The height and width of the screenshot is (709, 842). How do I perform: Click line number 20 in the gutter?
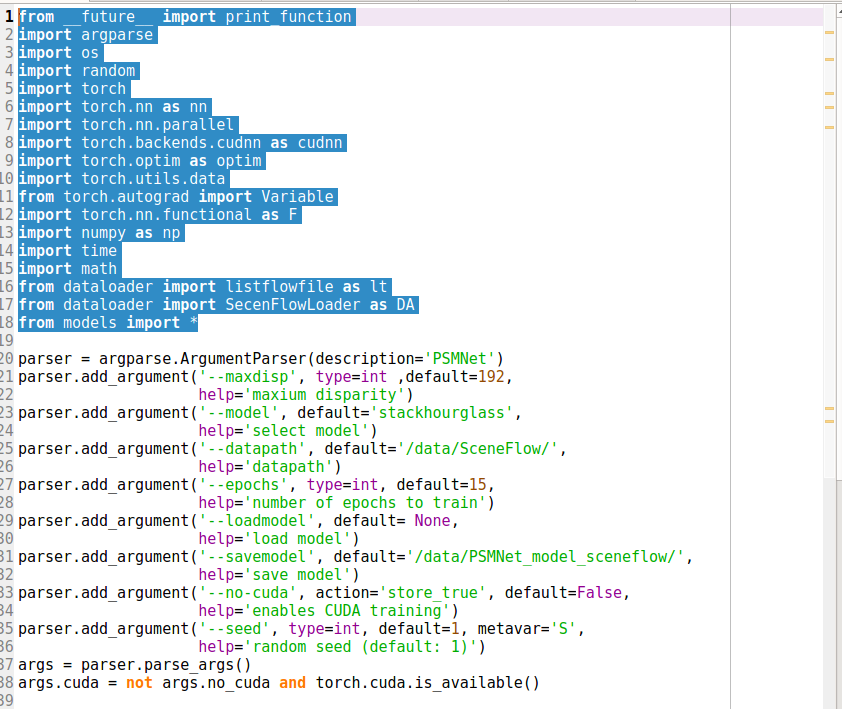8,358
